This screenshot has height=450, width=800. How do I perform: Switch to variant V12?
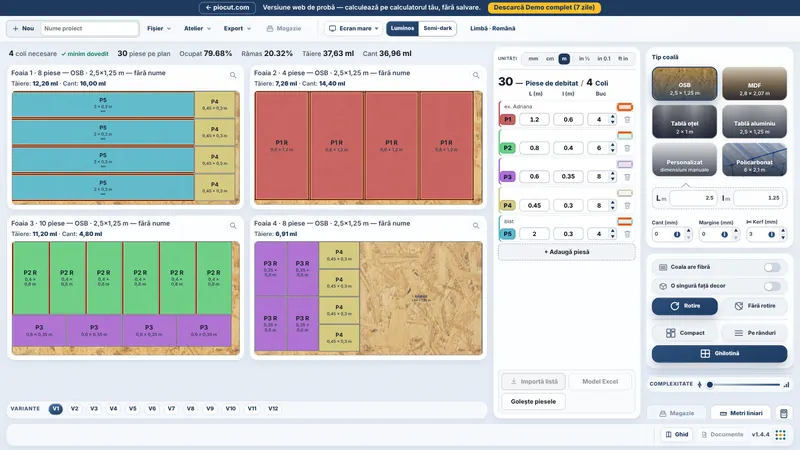(273, 409)
